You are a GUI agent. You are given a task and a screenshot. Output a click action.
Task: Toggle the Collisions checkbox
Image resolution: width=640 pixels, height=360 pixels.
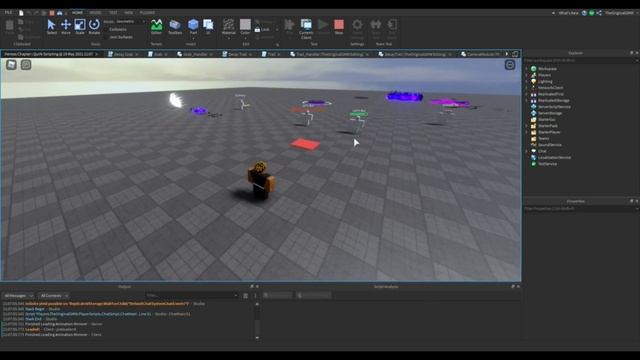click(x=107, y=29)
